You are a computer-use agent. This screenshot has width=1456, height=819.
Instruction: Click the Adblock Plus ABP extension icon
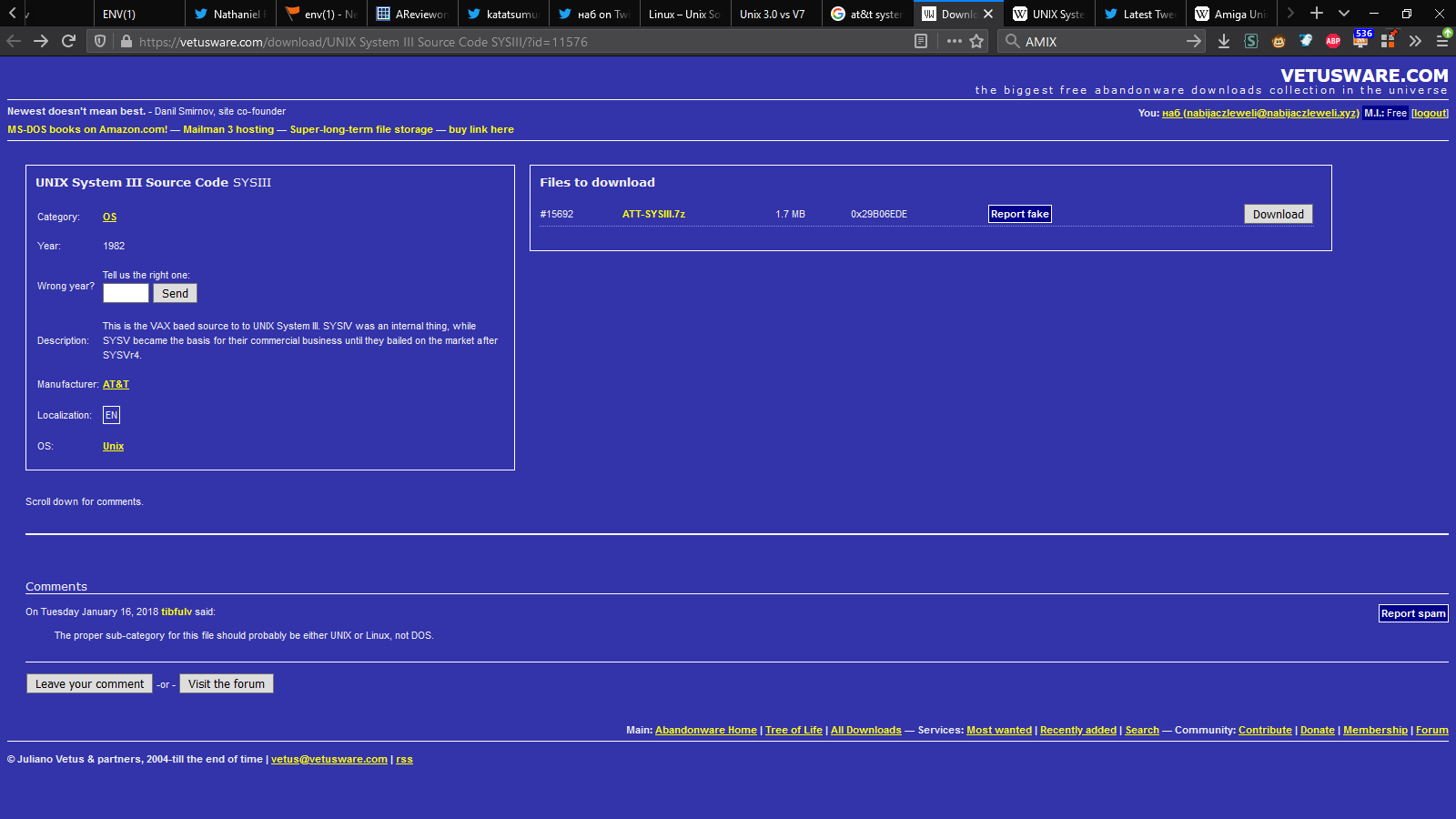pyautogui.click(x=1333, y=41)
